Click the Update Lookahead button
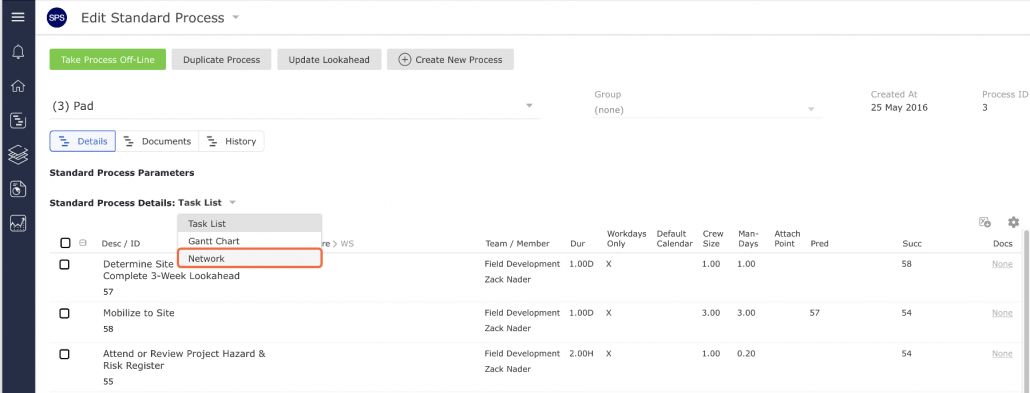1030x393 pixels. pyautogui.click(x=329, y=59)
